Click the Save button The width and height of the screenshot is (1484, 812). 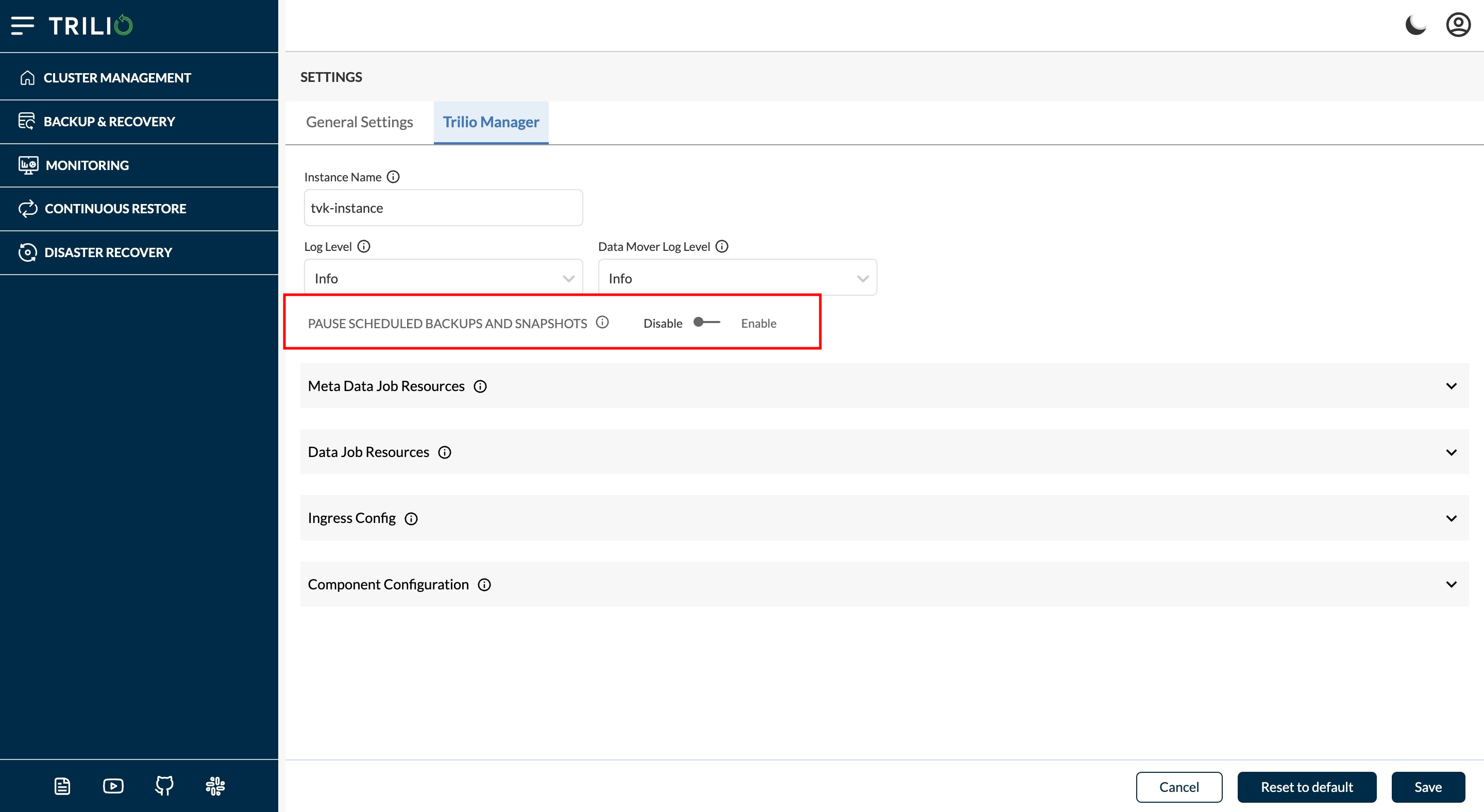(1427, 787)
